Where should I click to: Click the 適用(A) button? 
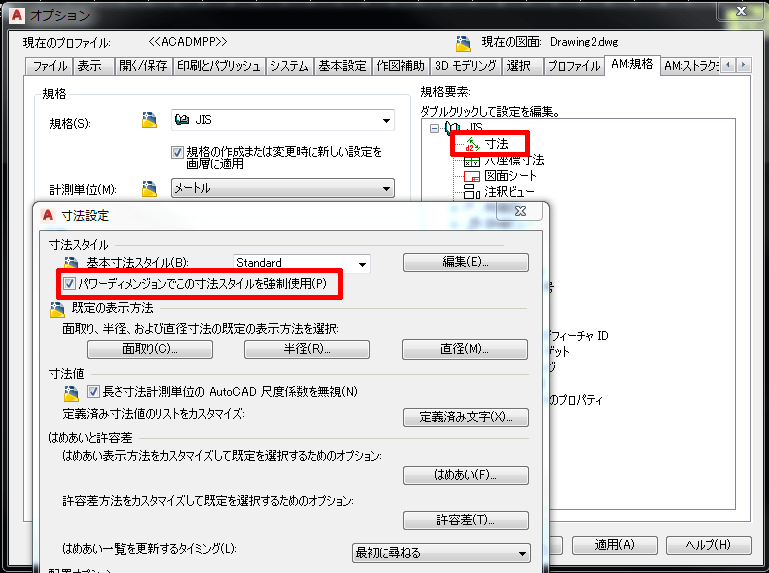click(615, 545)
